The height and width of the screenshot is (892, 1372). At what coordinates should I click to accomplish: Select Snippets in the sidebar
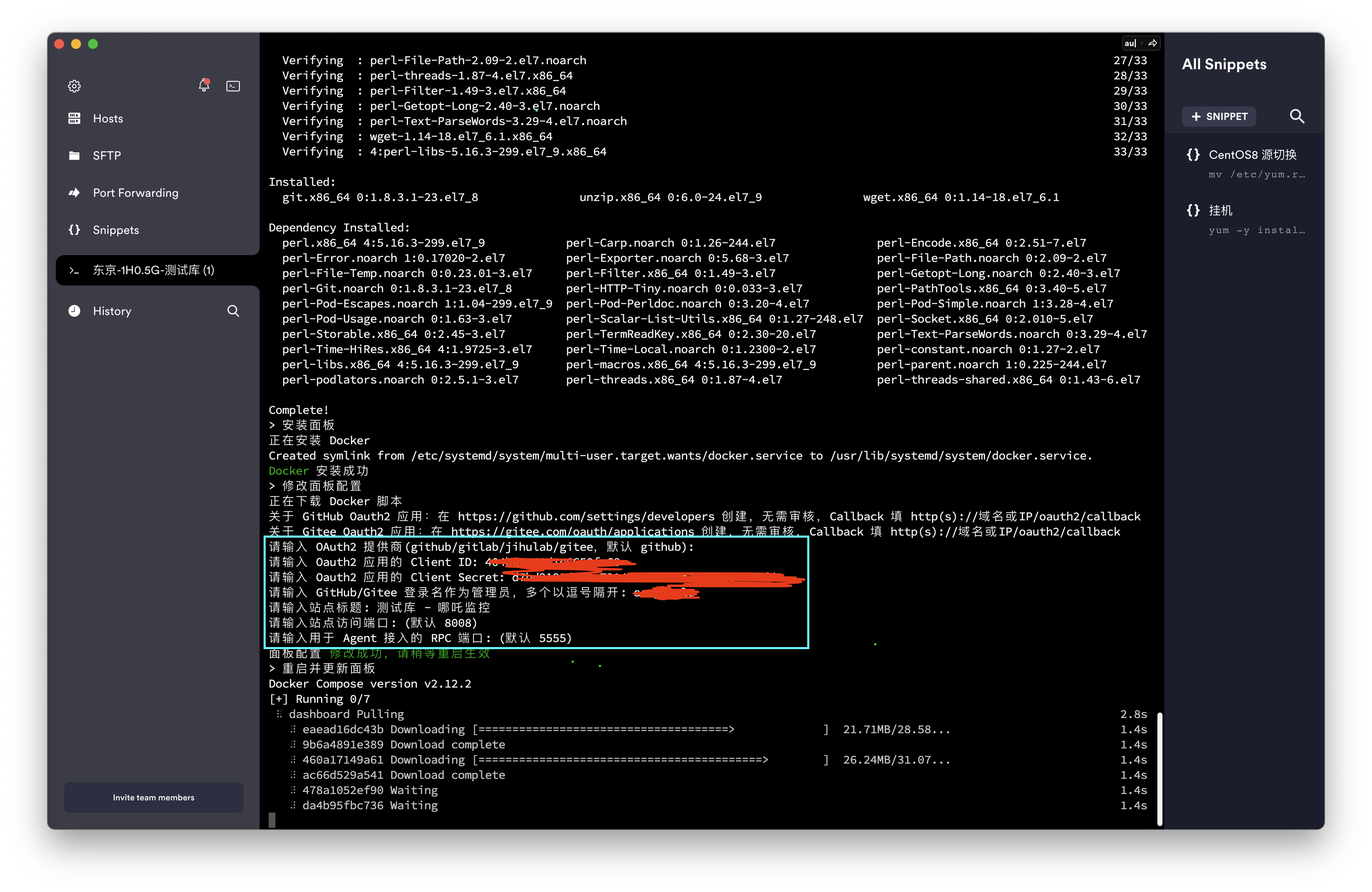116,230
